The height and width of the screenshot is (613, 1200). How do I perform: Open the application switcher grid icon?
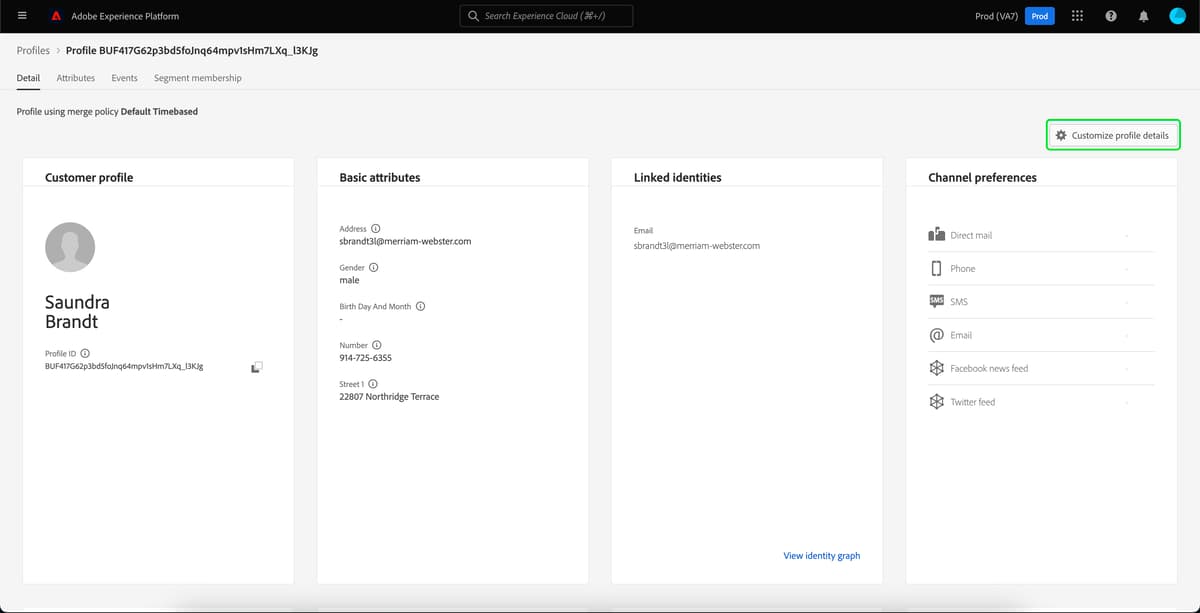1077,15
